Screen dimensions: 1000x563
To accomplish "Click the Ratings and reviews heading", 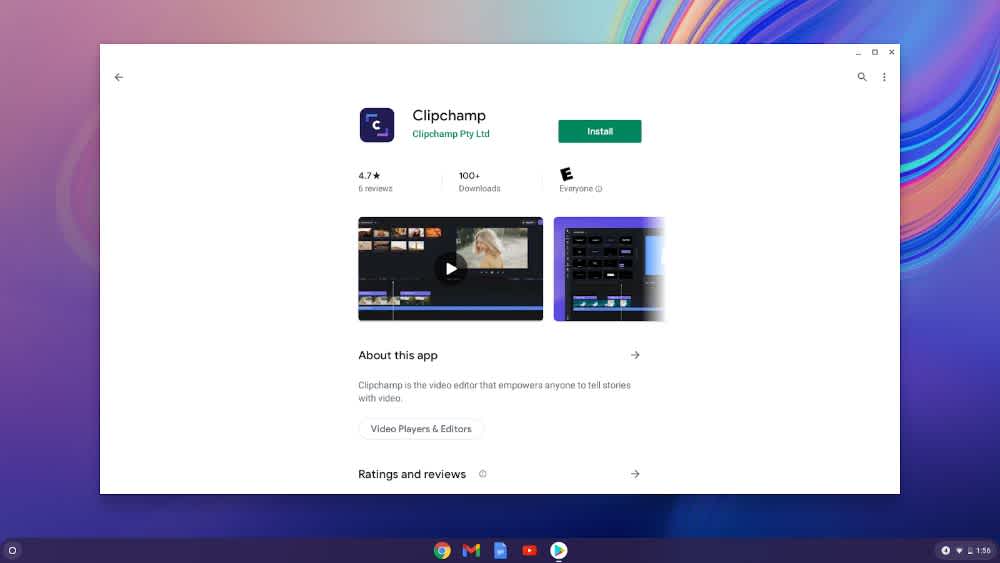I will pos(411,474).
